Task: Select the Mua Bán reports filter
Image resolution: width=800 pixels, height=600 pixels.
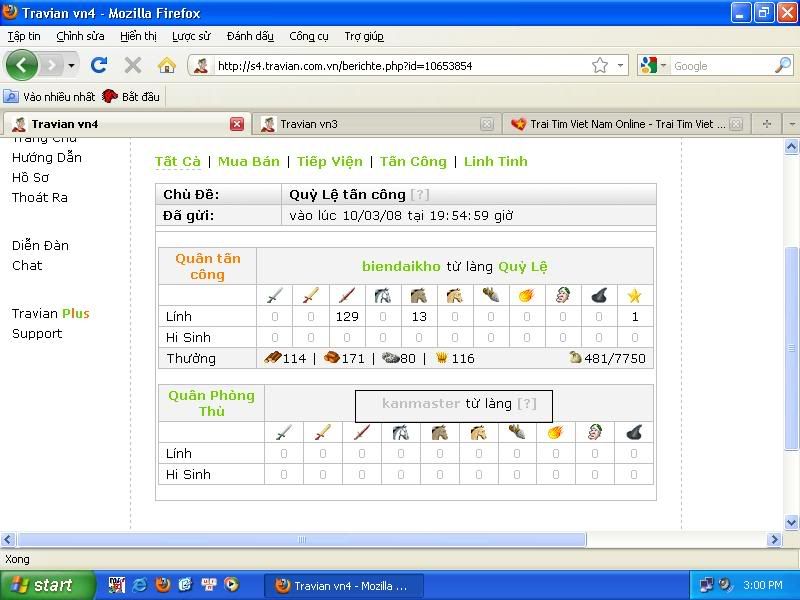Action: click(248, 162)
